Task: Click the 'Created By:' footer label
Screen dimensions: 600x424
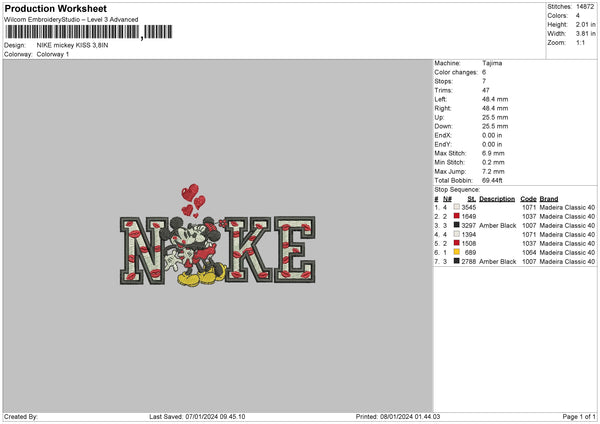Action: click(x=21, y=417)
